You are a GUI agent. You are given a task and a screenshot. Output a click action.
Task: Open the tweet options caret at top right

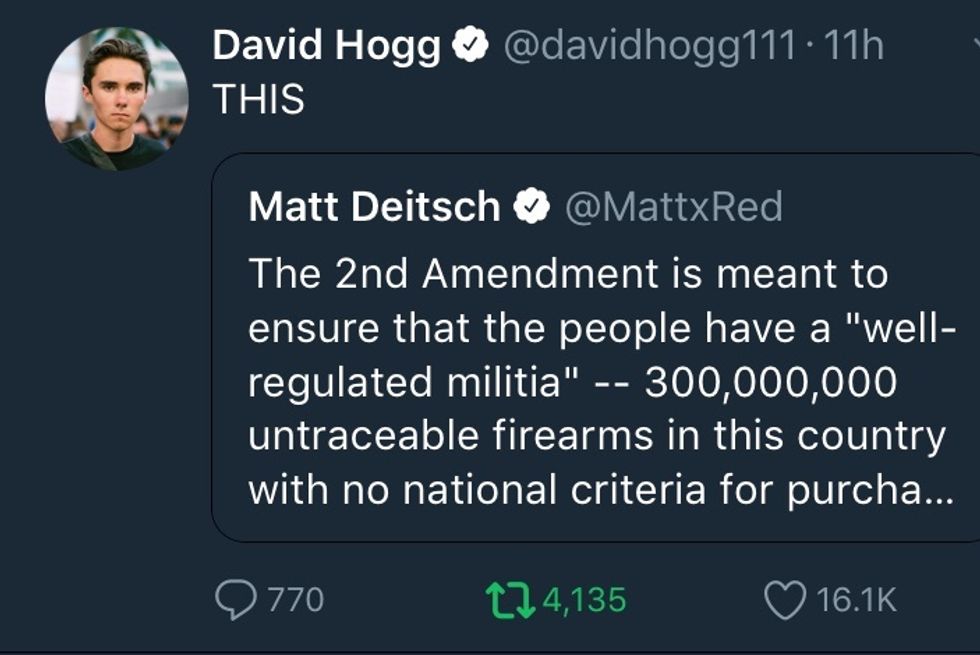click(x=974, y=47)
